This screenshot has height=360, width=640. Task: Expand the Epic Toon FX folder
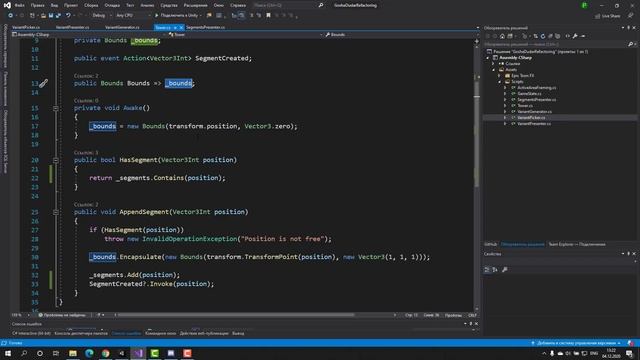[499, 76]
